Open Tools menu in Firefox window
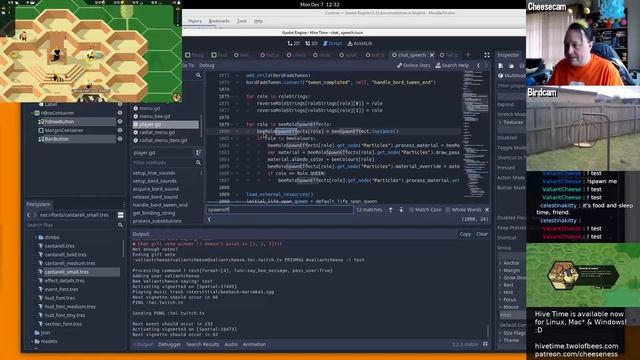 click(x=242, y=21)
